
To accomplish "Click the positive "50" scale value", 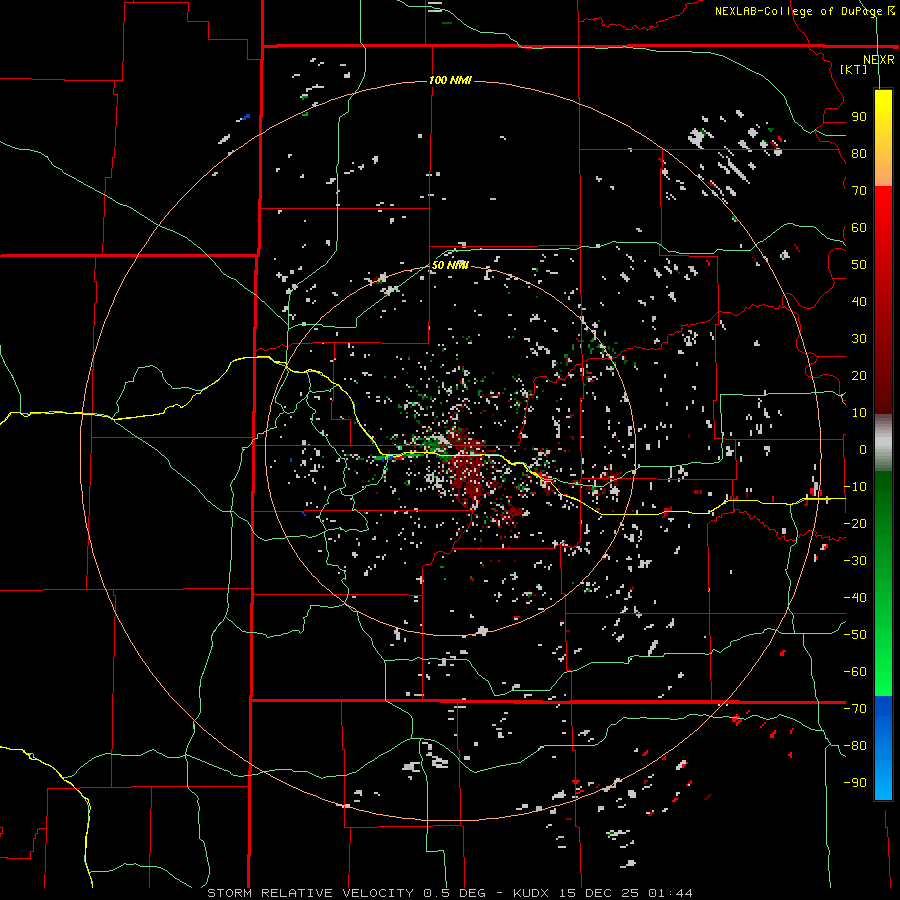I will click(x=859, y=265).
